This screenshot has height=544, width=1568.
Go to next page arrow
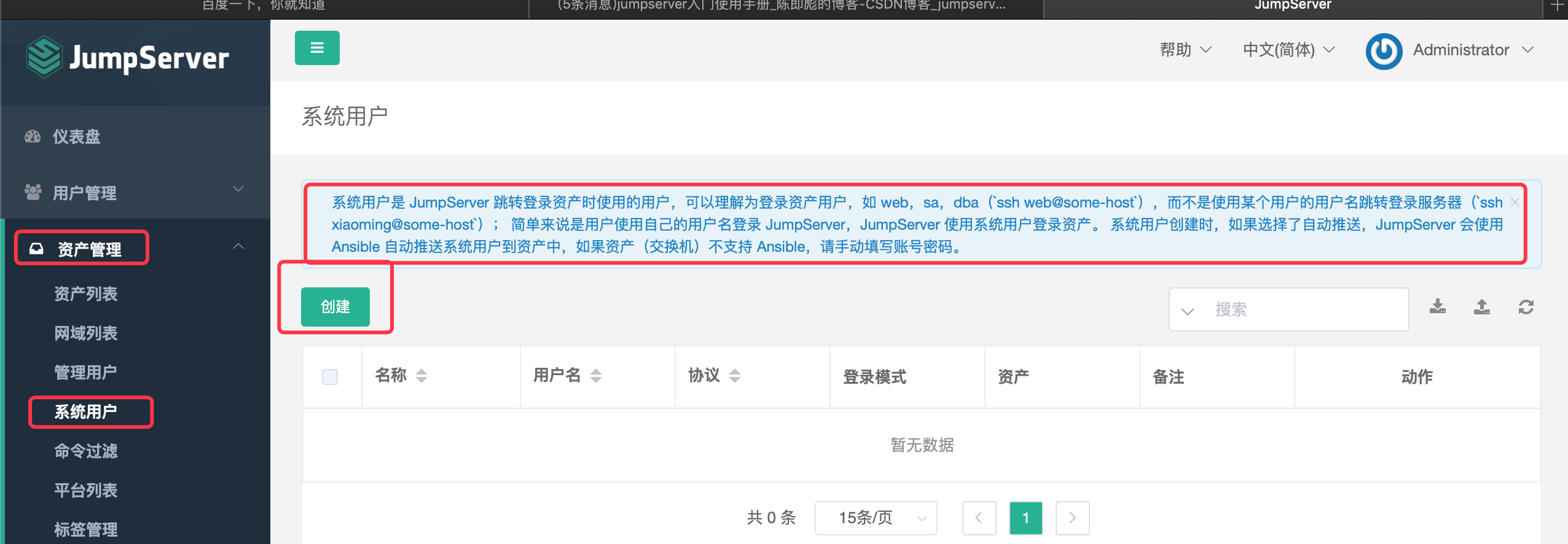point(1072,518)
